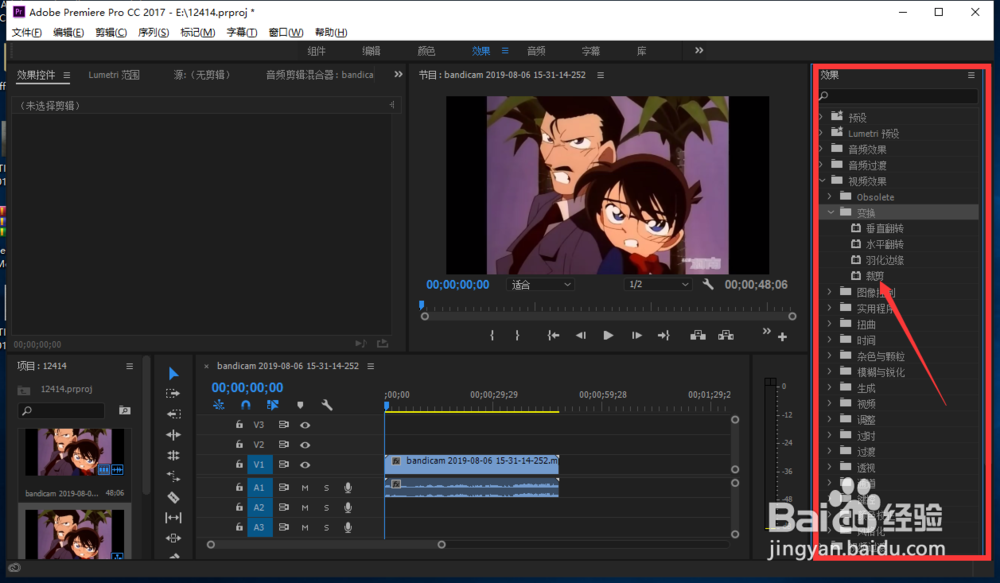Select the 羽化边缘 effect
This screenshot has width=1000, height=583.
(885, 260)
